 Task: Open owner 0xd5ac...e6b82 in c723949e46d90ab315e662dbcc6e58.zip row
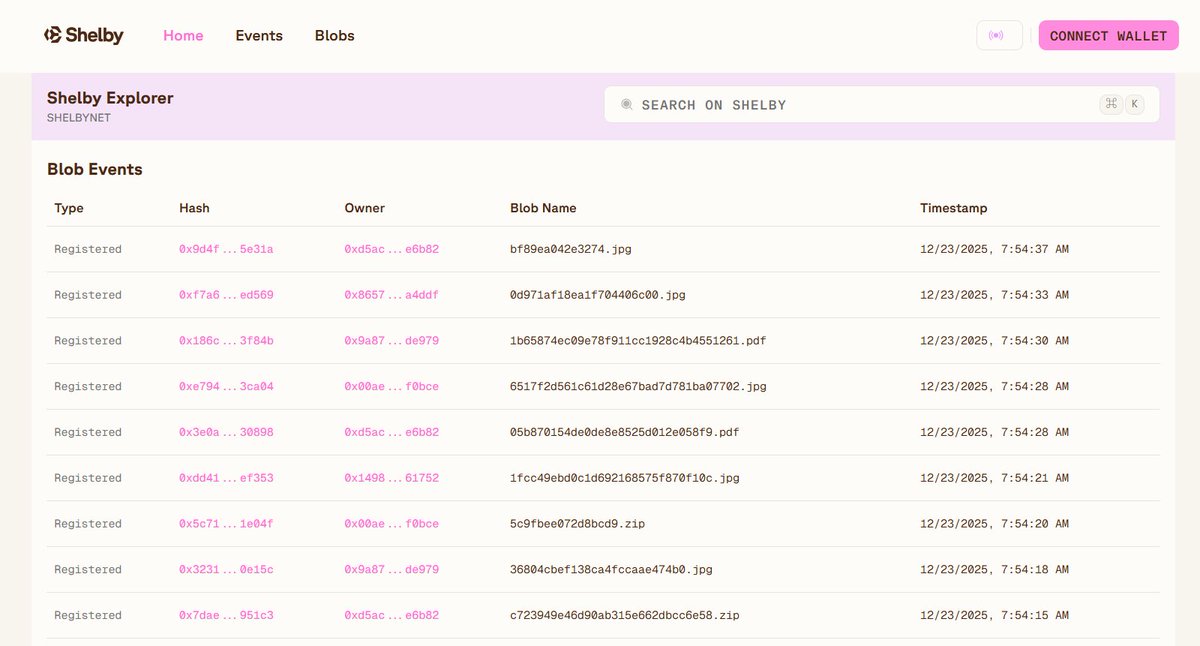click(x=392, y=615)
